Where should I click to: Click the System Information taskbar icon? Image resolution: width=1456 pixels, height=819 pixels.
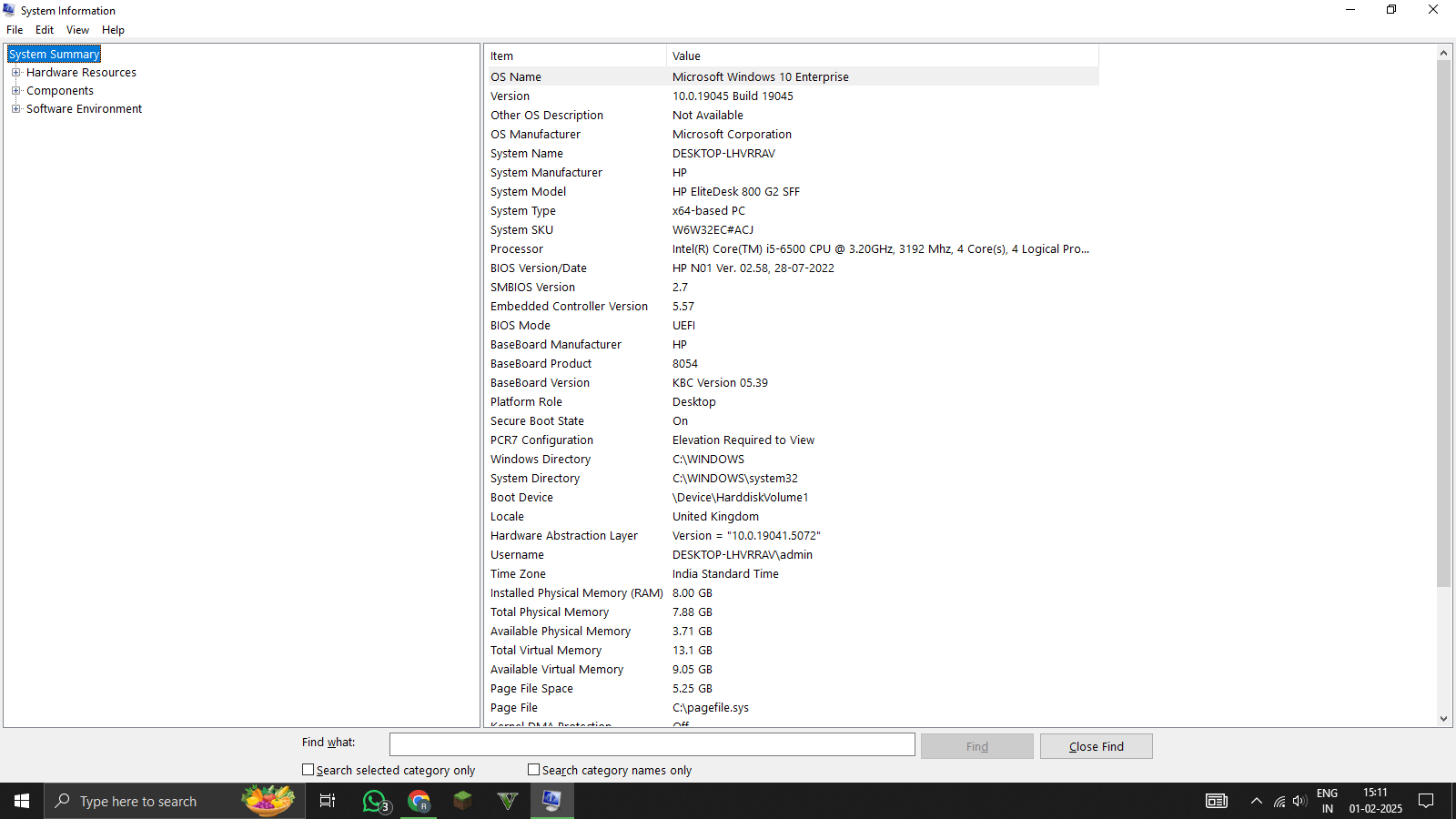(551, 801)
